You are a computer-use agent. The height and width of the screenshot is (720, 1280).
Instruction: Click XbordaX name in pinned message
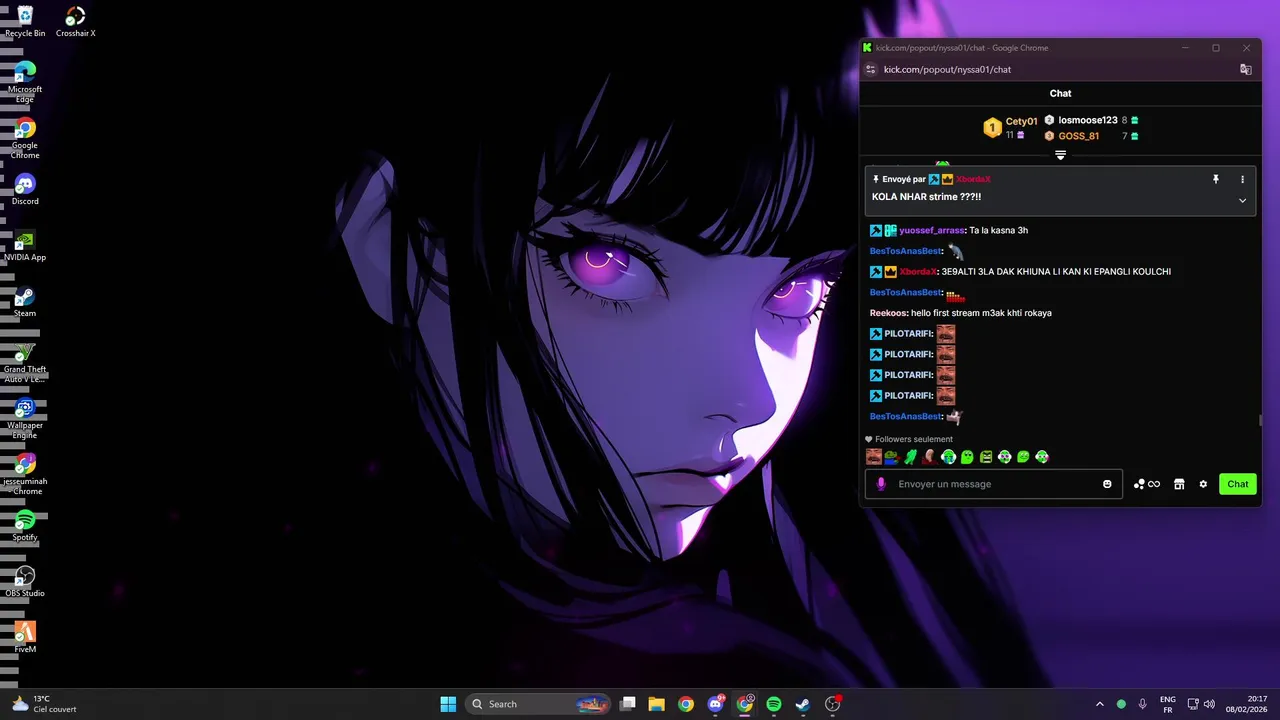tap(973, 179)
